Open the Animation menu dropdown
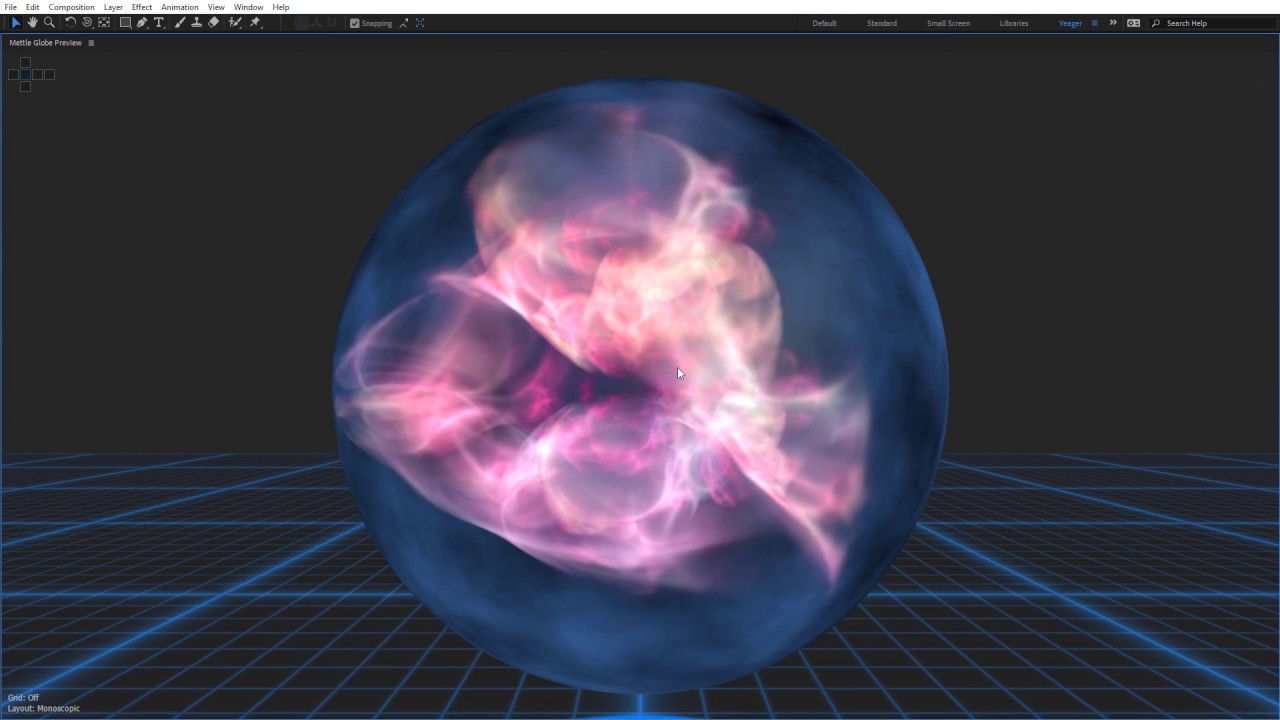This screenshot has width=1280, height=720. click(180, 7)
